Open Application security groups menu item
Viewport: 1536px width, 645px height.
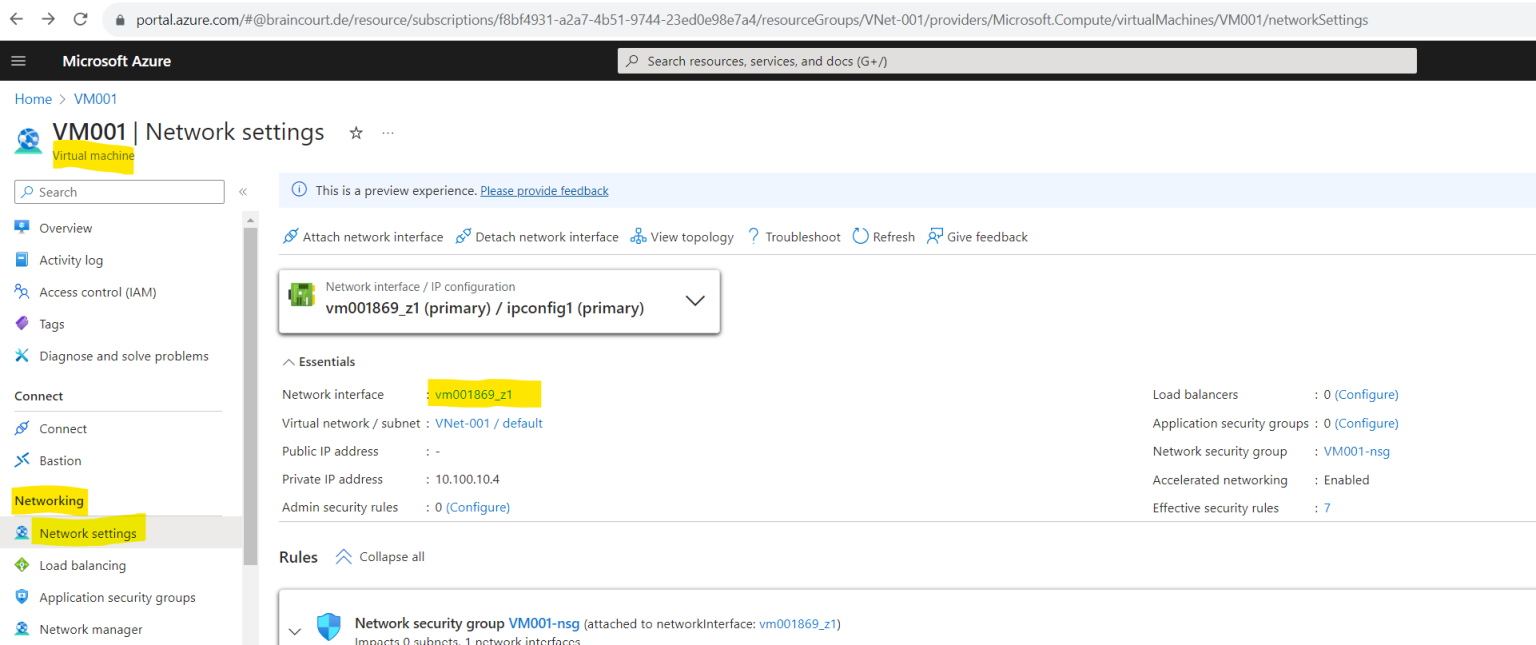[117, 597]
